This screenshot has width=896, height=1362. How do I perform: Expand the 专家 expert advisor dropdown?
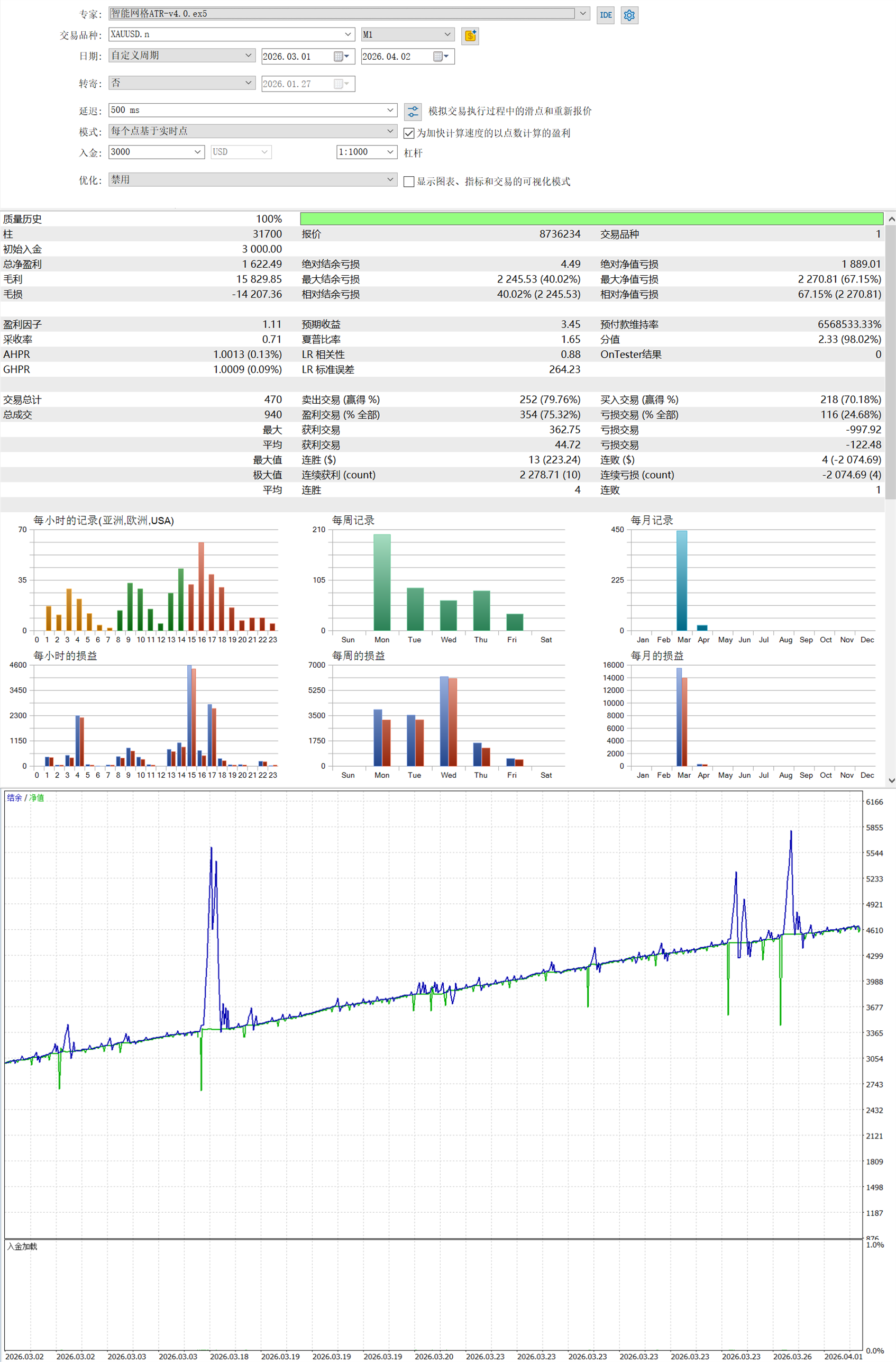[582, 13]
